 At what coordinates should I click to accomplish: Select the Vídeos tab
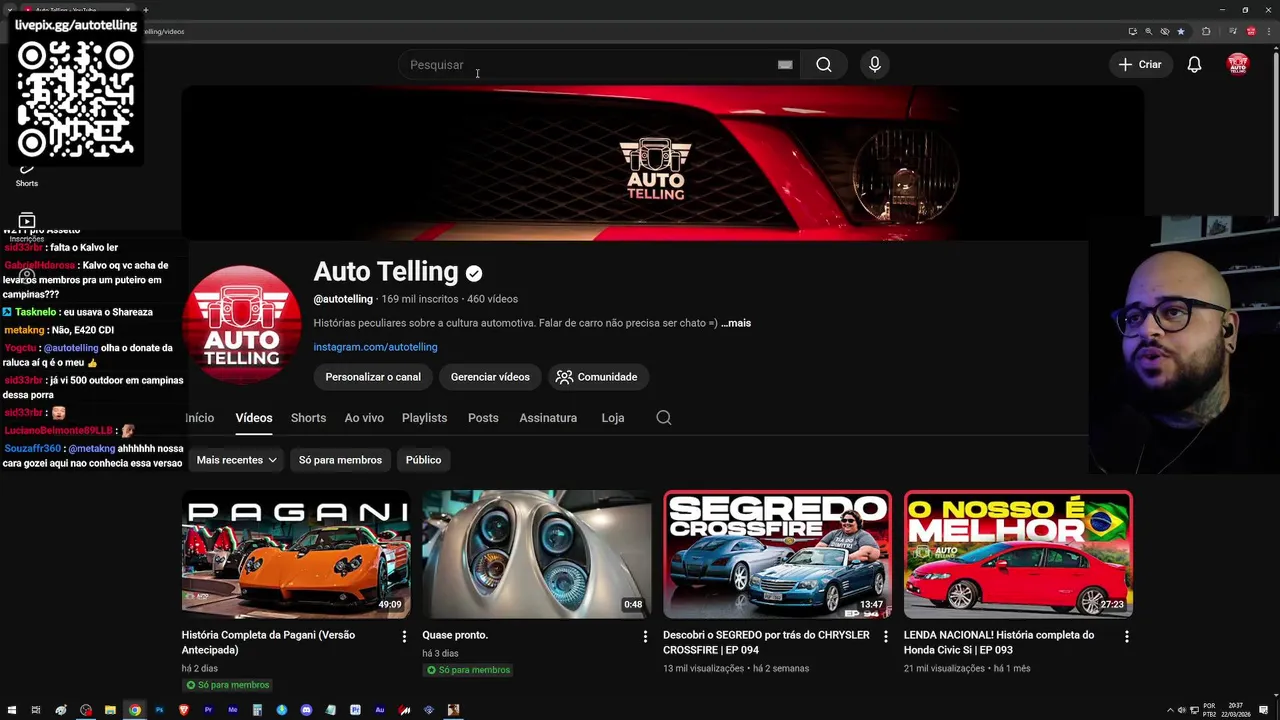pyautogui.click(x=254, y=418)
